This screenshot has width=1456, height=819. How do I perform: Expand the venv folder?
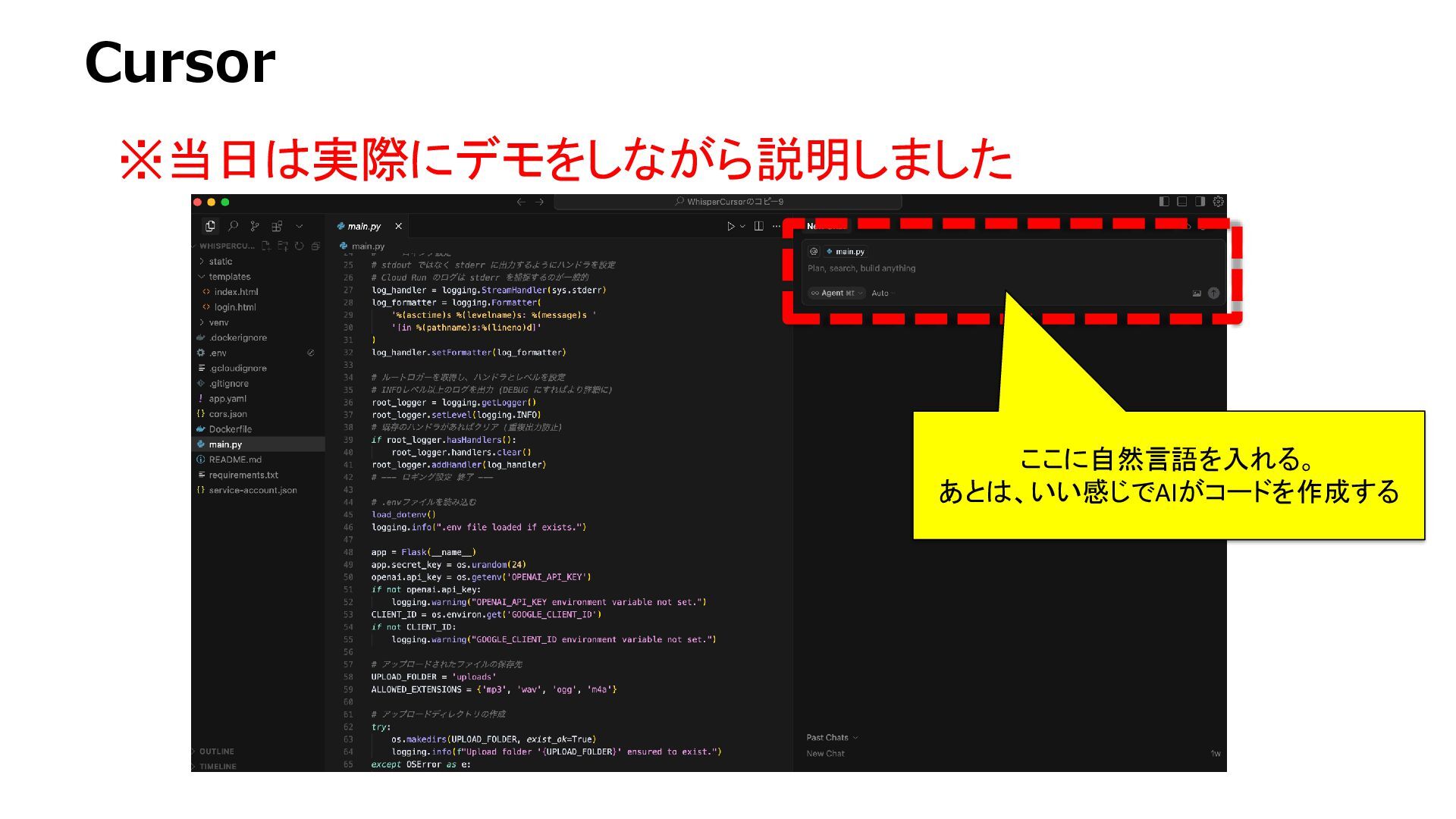click(258, 322)
